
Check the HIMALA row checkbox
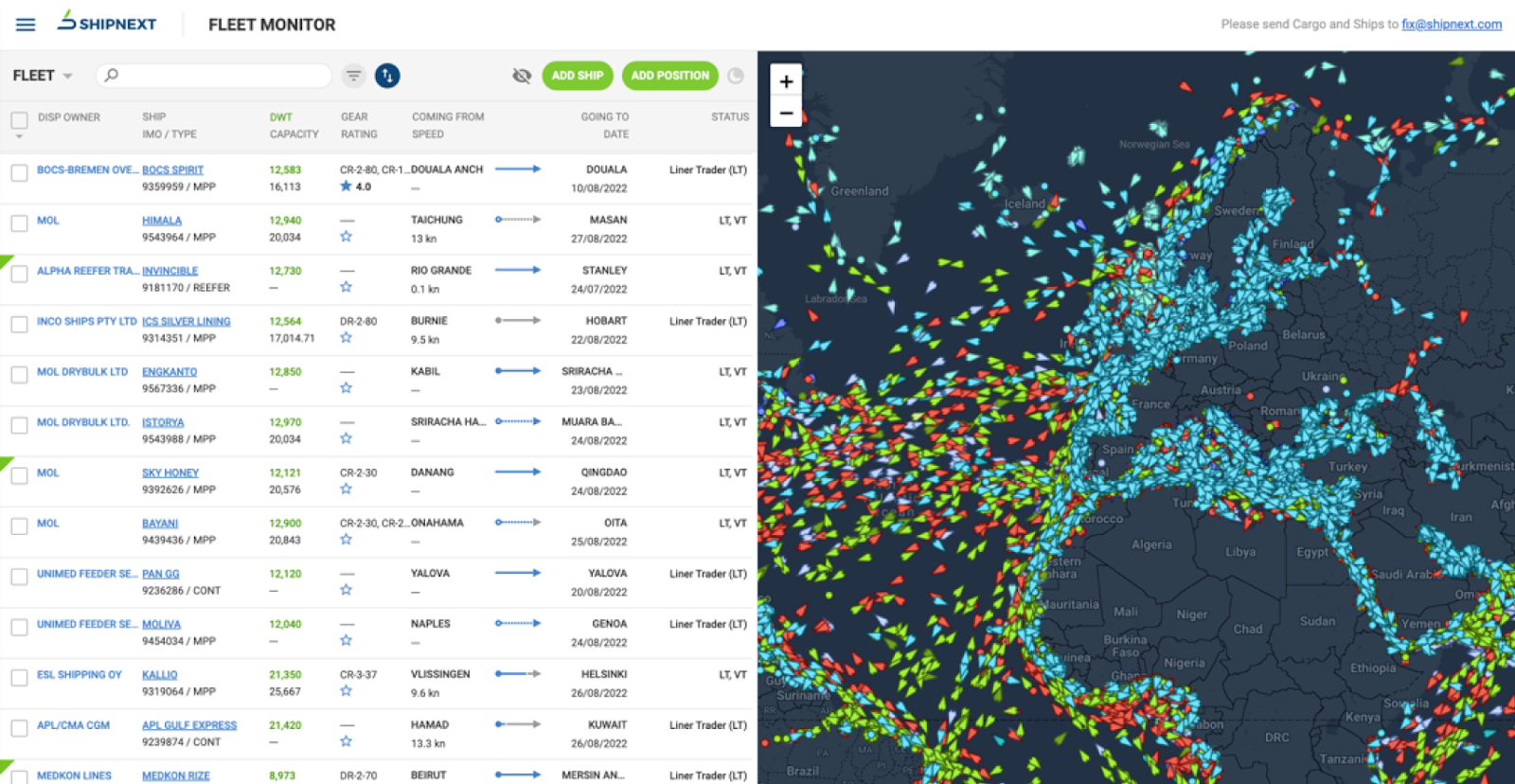point(19,223)
